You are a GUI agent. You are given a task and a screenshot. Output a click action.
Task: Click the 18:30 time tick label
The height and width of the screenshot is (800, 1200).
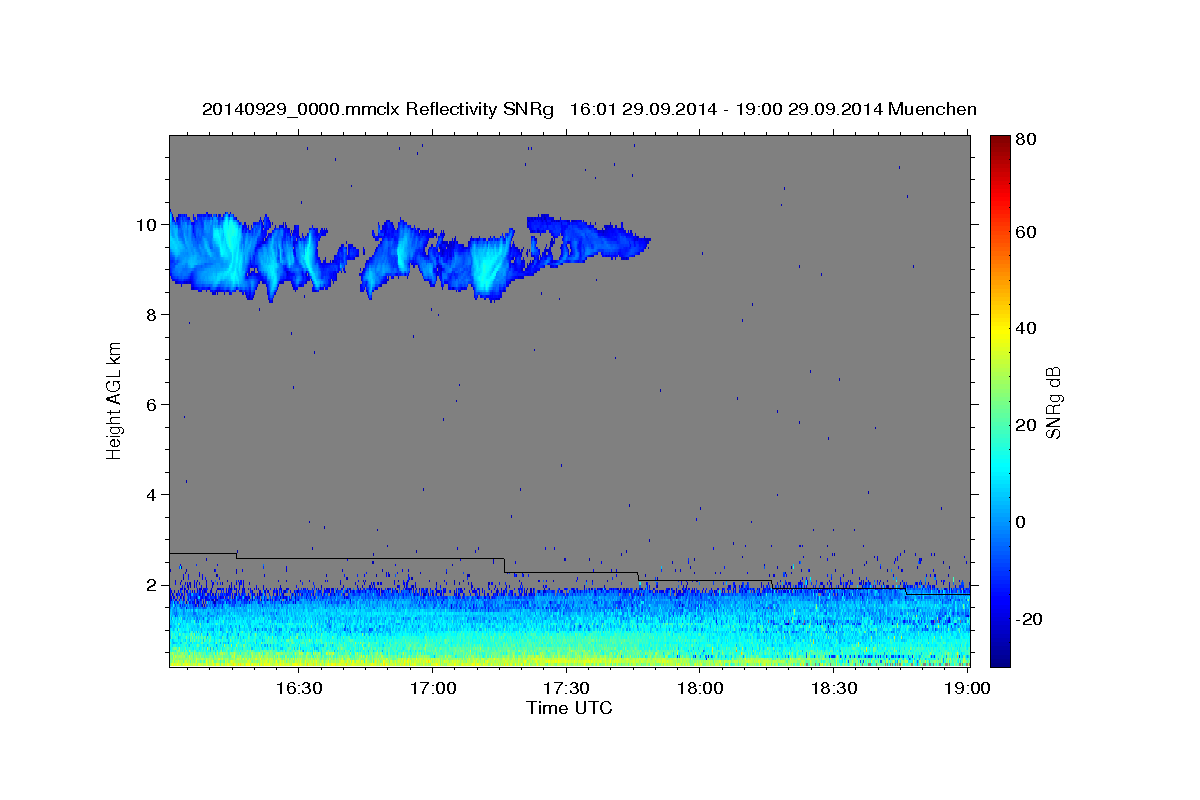[834, 689]
